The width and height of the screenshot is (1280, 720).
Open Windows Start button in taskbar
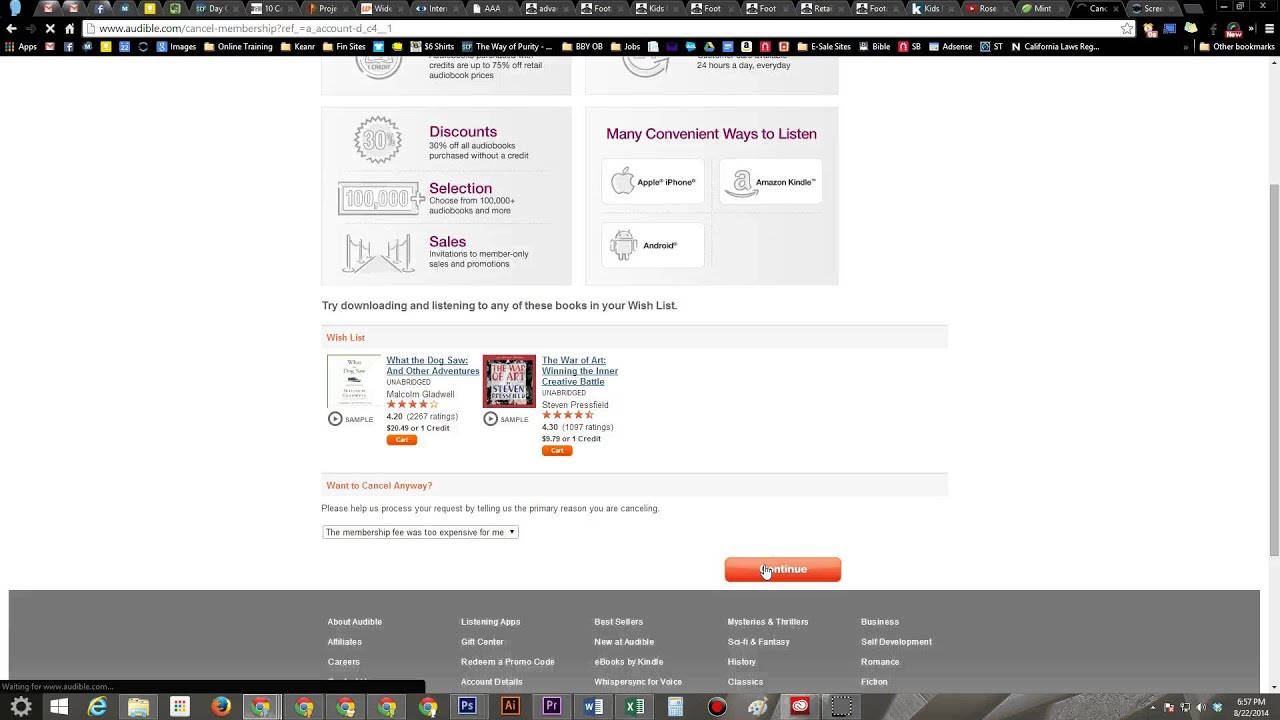[x=59, y=707]
